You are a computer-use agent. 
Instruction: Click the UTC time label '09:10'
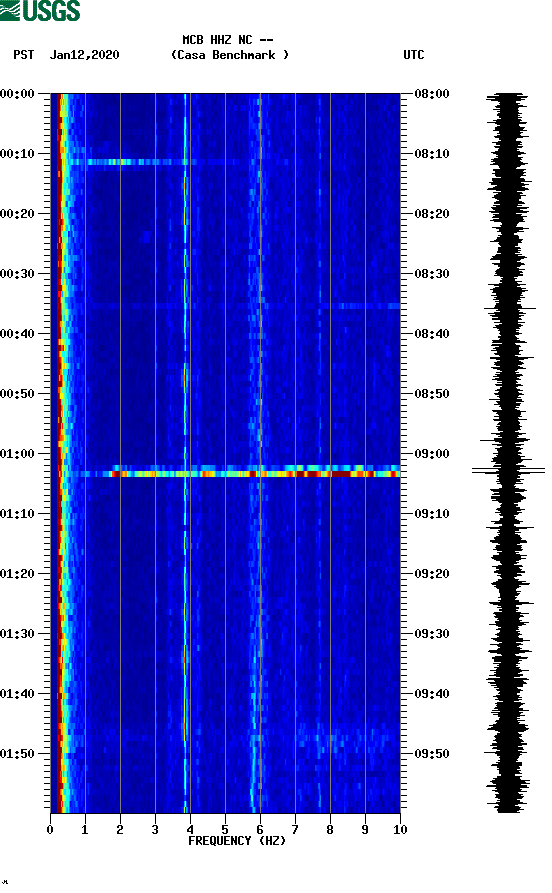(432, 514)
